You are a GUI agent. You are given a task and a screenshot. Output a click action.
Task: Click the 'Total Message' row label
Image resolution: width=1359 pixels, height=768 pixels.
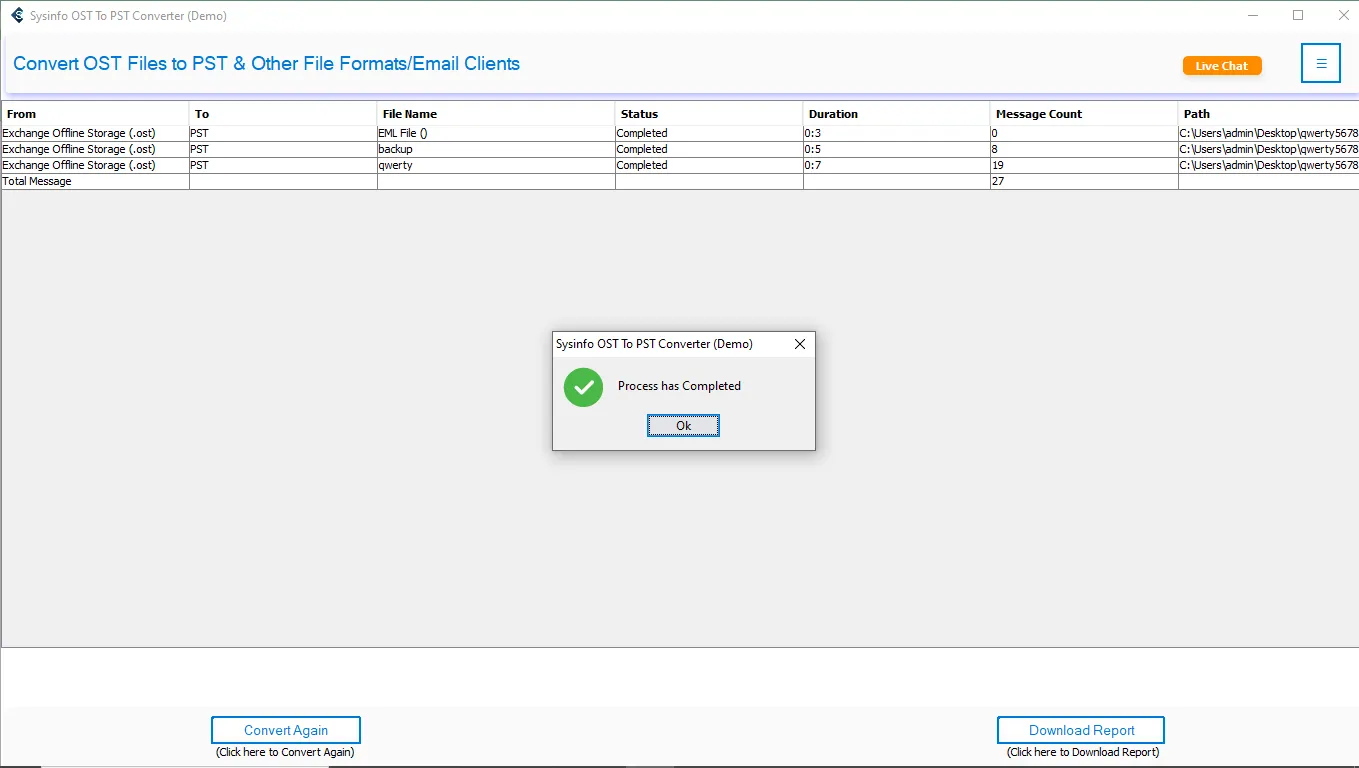click(37, 182)
